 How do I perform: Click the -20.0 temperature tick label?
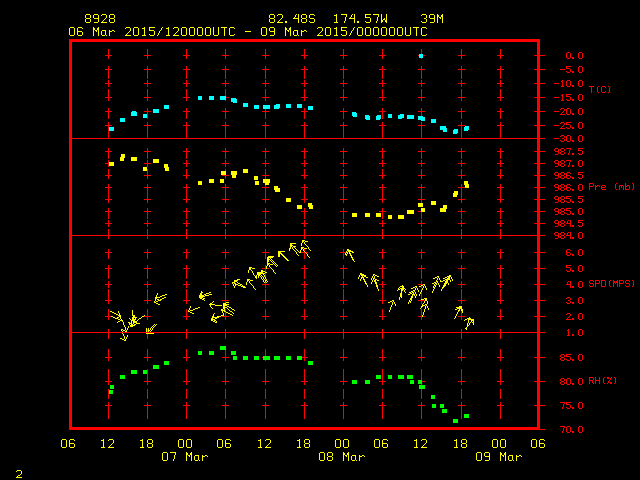point(569,111)
